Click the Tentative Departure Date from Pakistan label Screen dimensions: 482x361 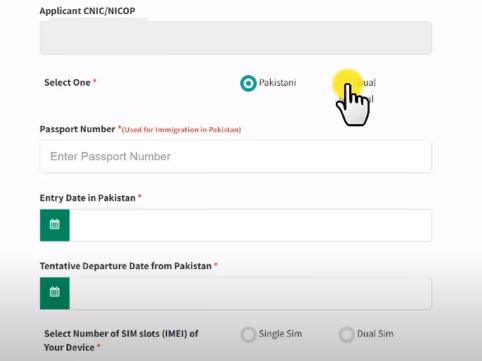(126, 266)
